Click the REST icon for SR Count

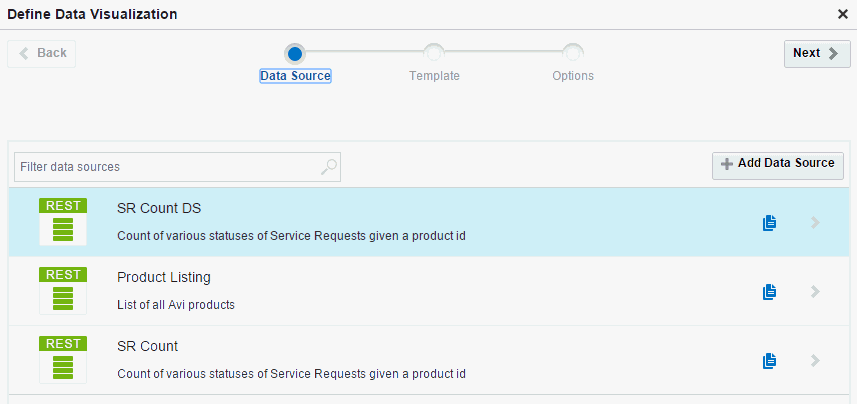[x=63, y=359]
